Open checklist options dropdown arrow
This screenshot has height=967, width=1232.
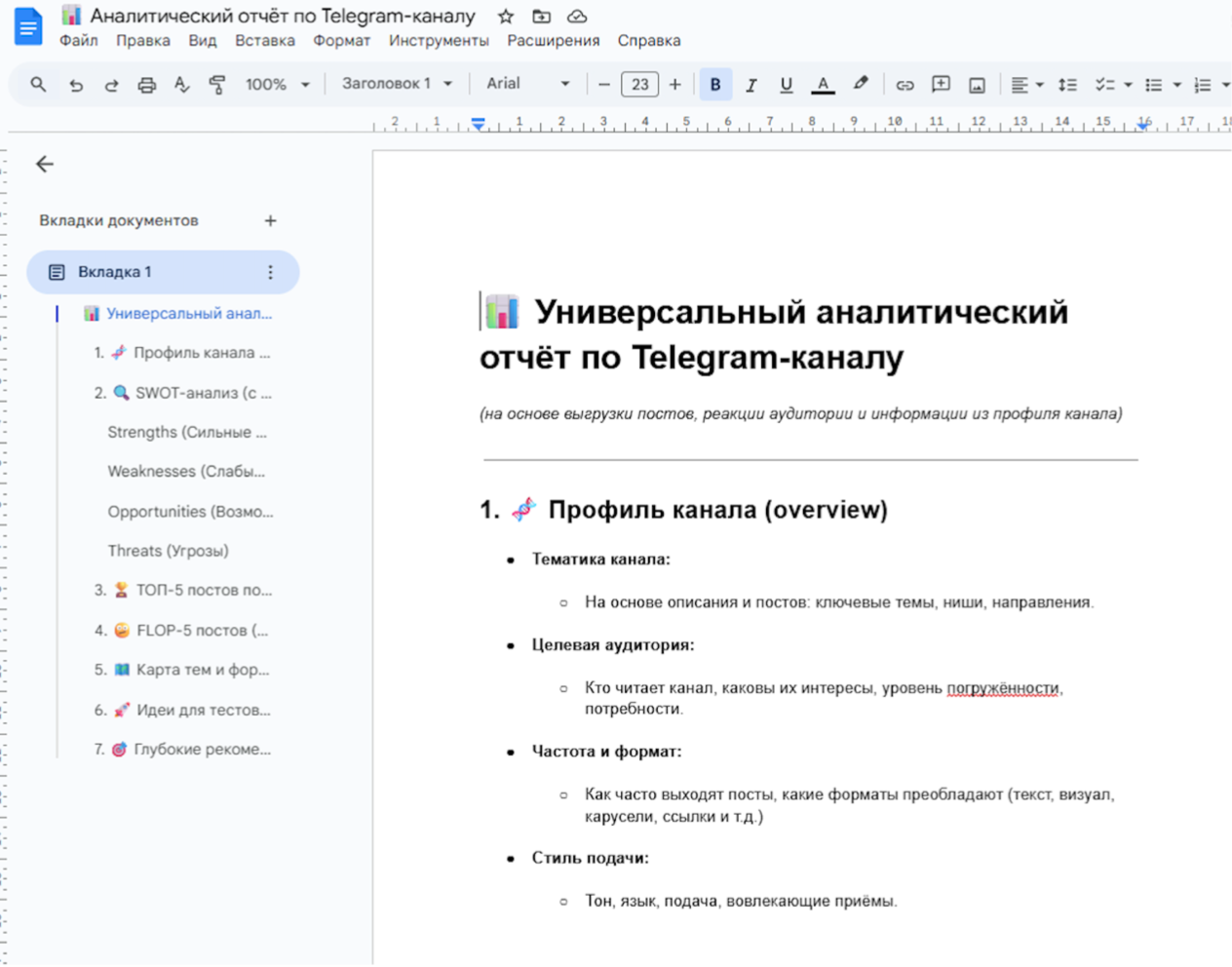click(x=1128, y=85)
